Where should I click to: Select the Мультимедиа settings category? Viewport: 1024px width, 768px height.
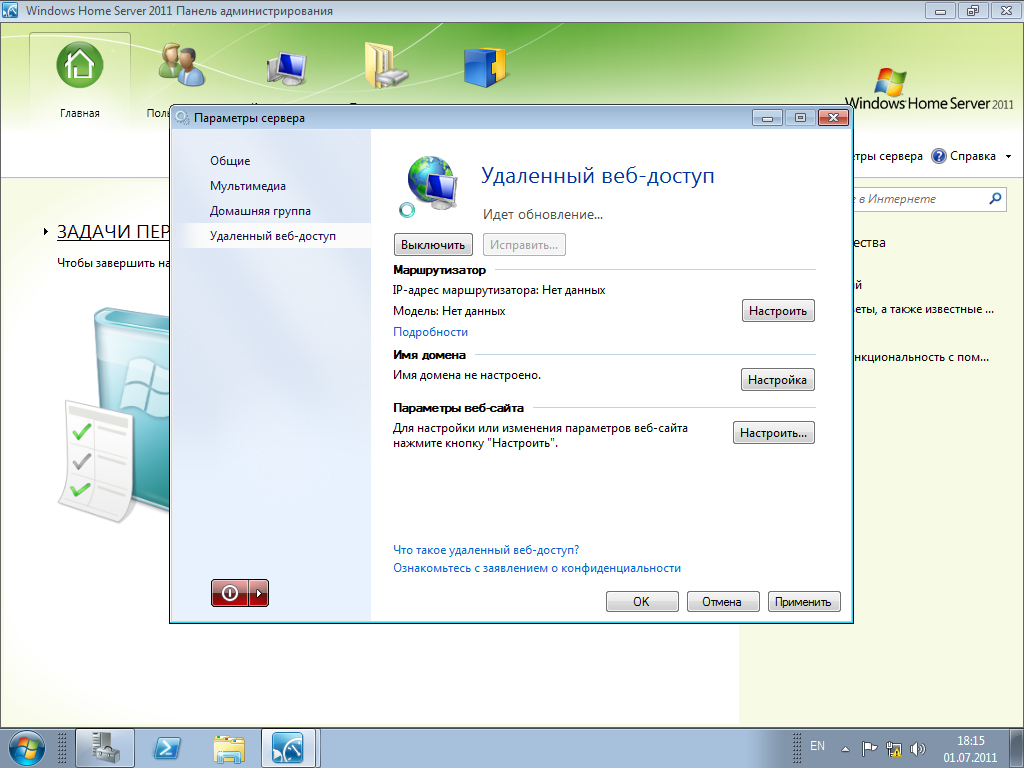pyautogui.click(x=248, y=186)
